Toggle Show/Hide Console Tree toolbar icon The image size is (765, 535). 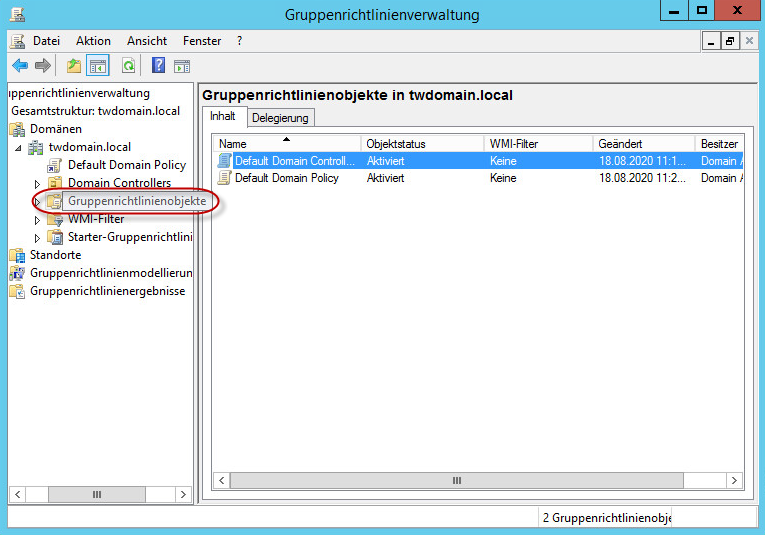[98, 65]
